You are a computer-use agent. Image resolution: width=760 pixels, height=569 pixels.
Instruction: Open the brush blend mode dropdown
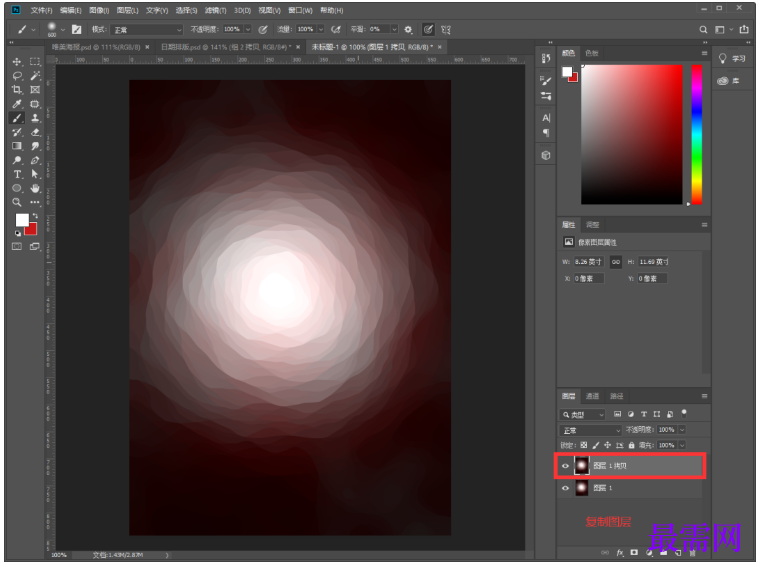point(146,30)
